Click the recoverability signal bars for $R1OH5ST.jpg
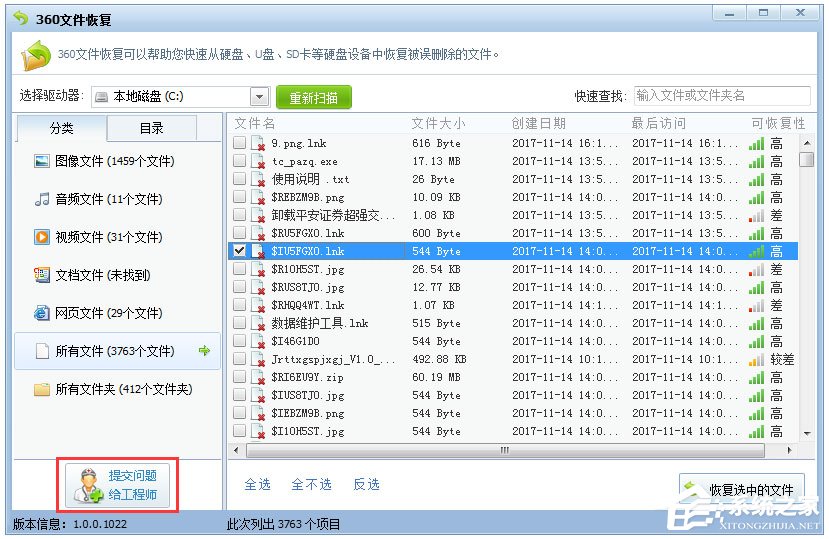 click(757, 270)
